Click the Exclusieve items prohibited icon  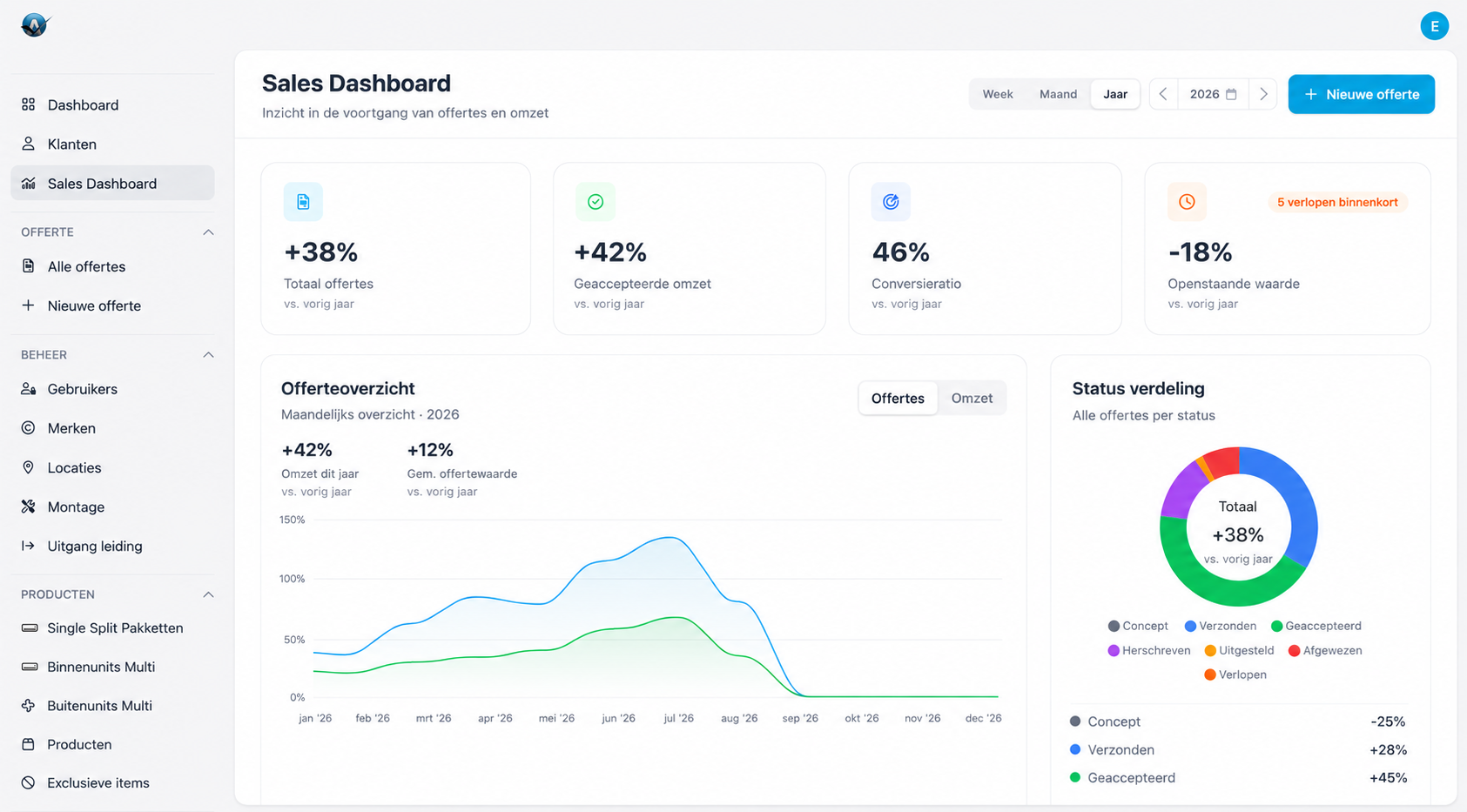(29, 782)
